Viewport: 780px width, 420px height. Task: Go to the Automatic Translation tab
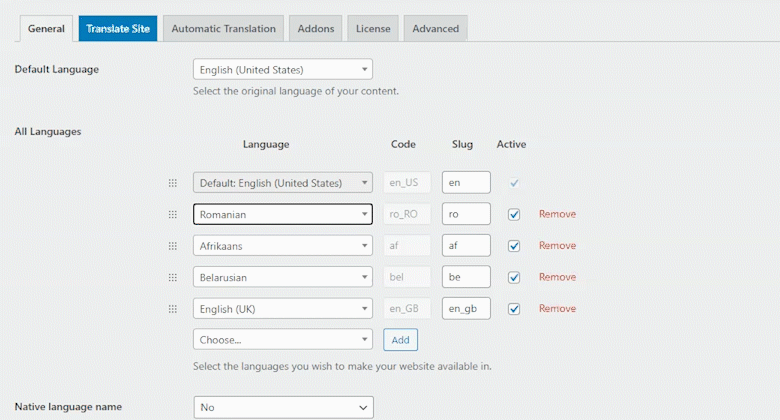pos(223,29)
